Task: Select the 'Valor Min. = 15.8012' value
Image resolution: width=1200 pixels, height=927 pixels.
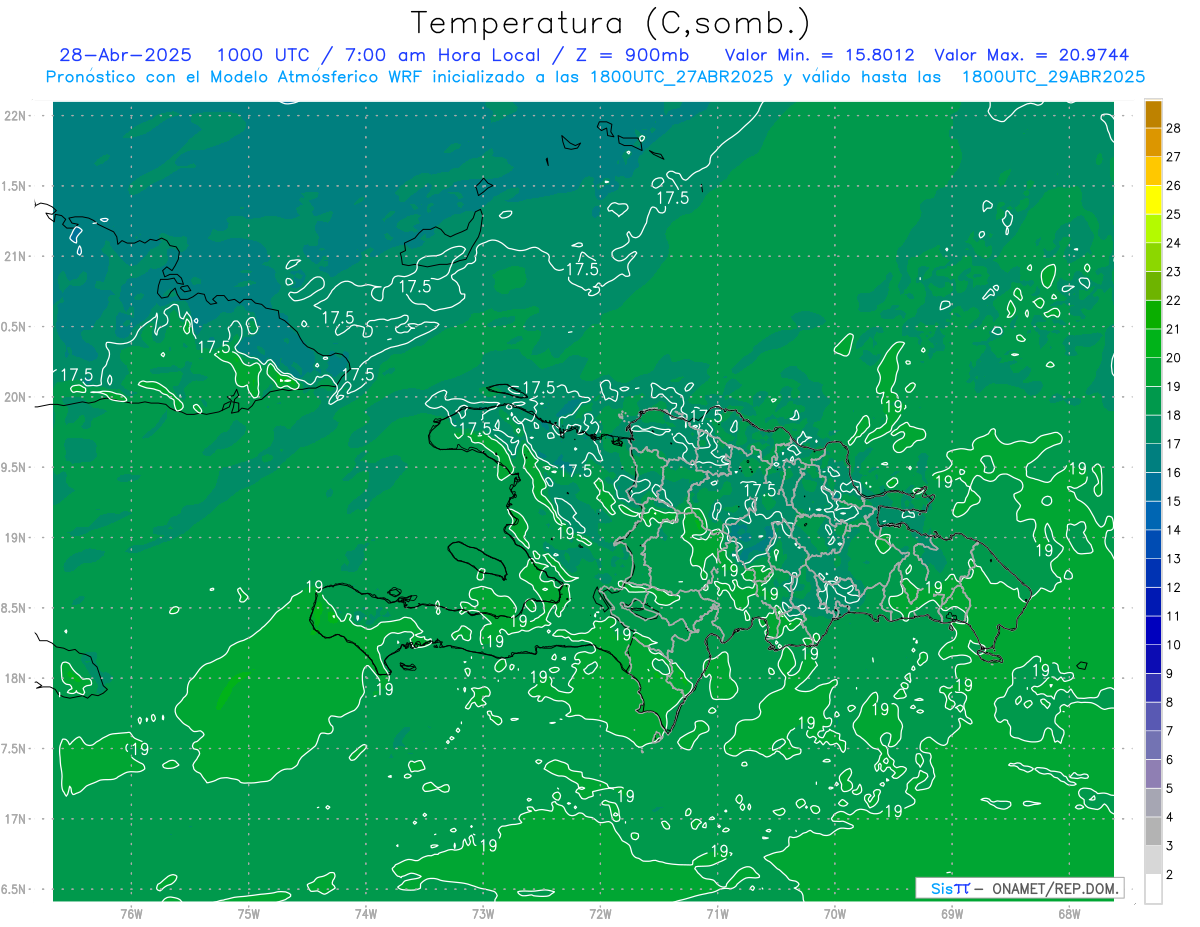Action: 820,55
